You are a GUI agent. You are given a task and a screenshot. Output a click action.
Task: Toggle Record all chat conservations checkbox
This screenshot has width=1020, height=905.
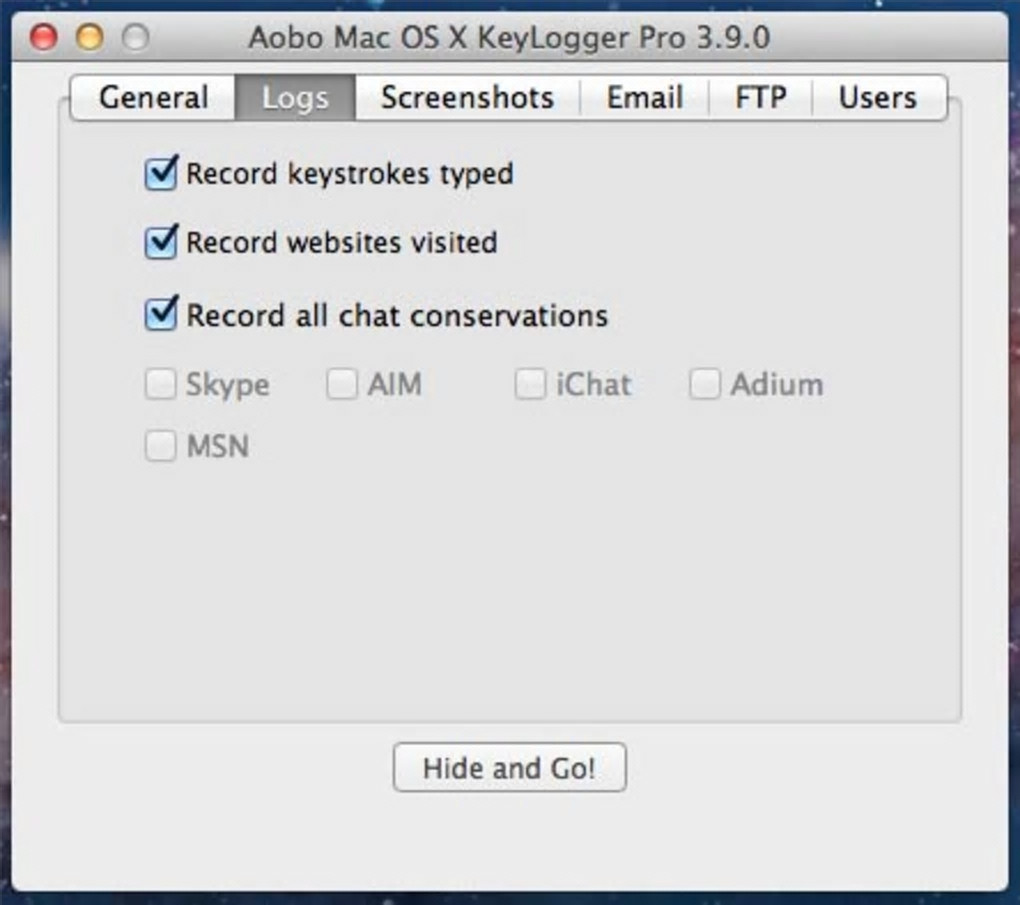click(x=161, y=315)
